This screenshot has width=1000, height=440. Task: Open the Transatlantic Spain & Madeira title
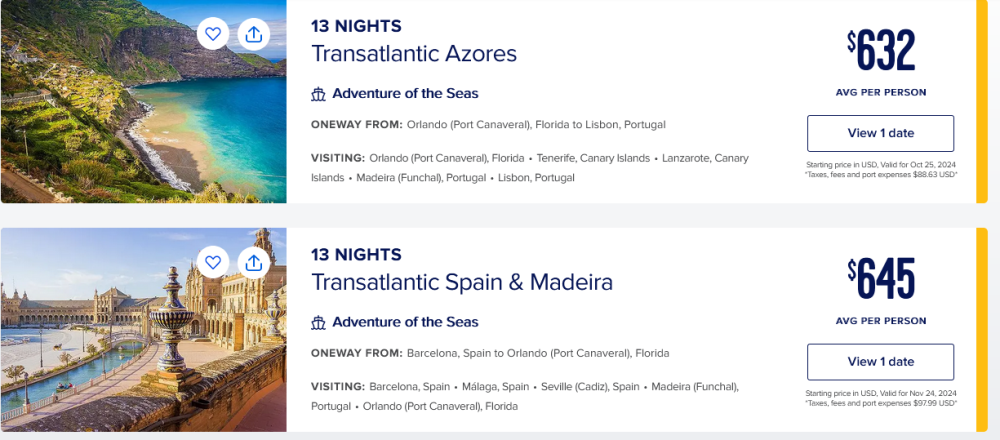tap(462, 282)
